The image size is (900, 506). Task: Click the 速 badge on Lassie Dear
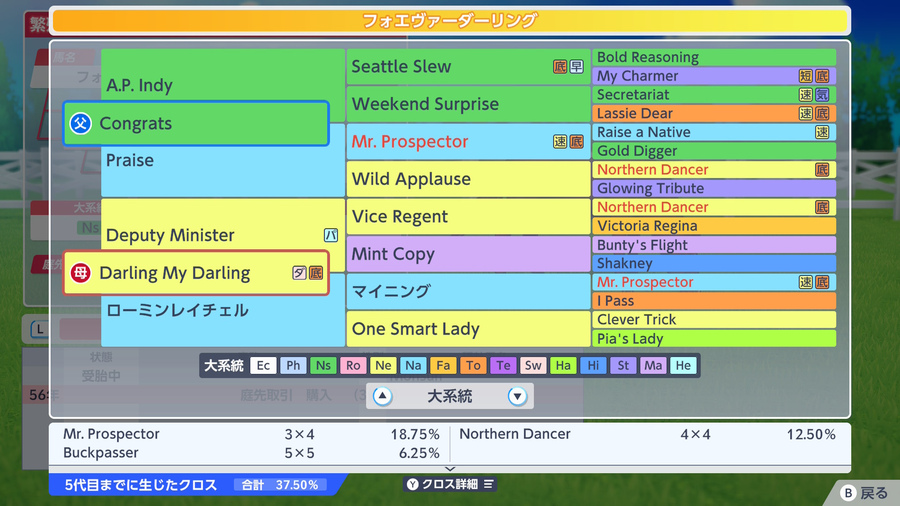tap(805, 114)
